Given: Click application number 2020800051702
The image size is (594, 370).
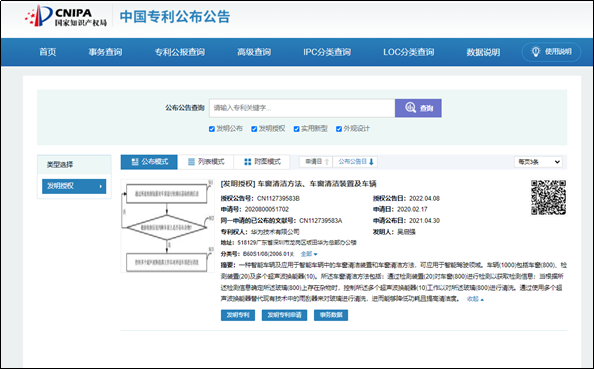Looking at the screenshot, I should coord(267,209).
